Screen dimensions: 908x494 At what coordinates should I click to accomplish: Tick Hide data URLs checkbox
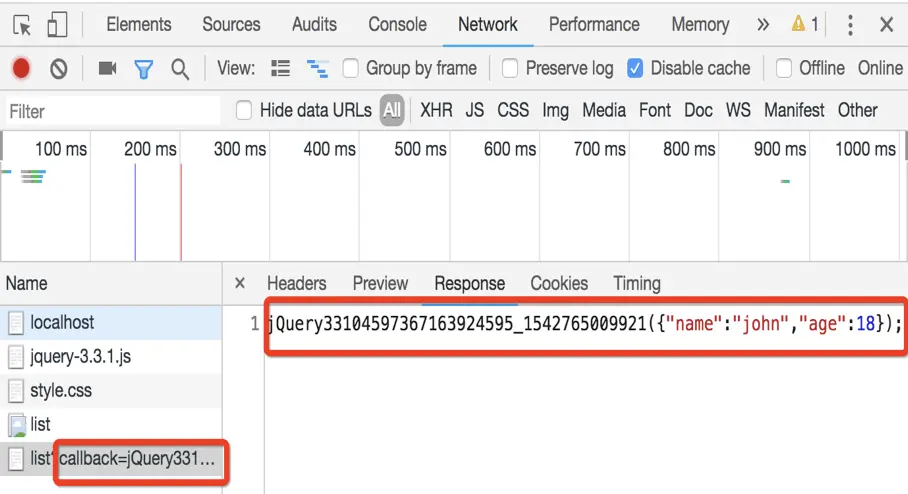pyautogui.click(x=244, y=110)
